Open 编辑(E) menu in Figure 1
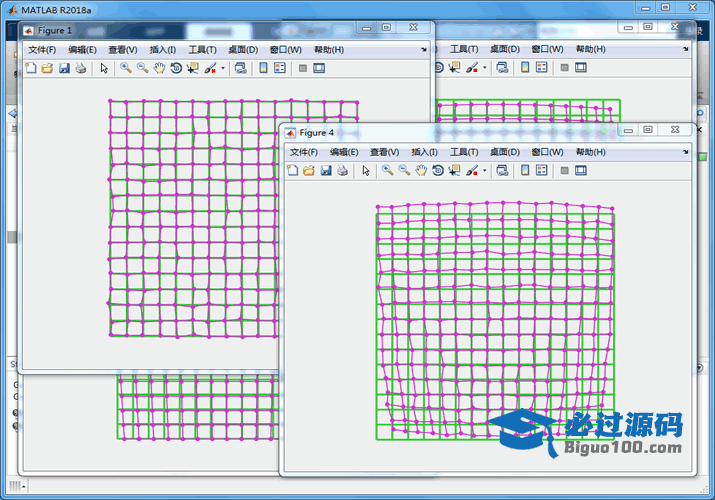Viewport: 715px width, 500px height. click(82, 50)
